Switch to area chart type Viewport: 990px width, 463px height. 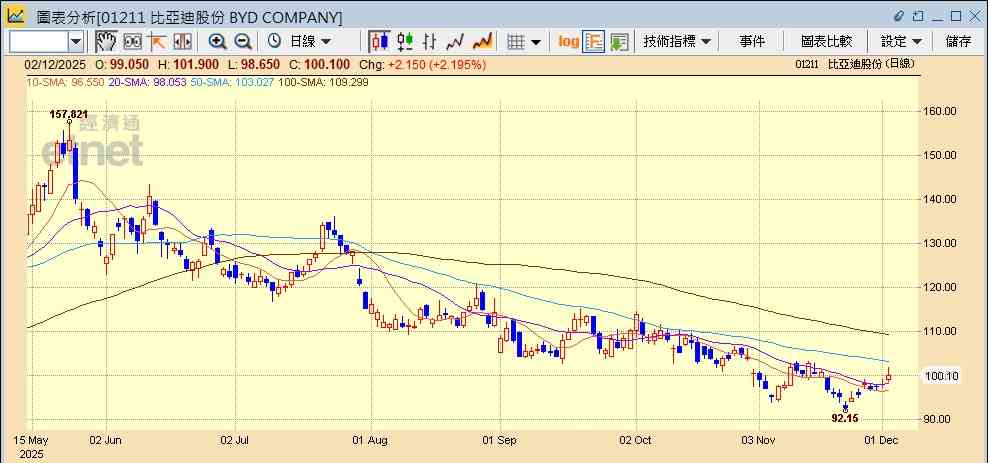pyautogui.click(x=482, y=41)
